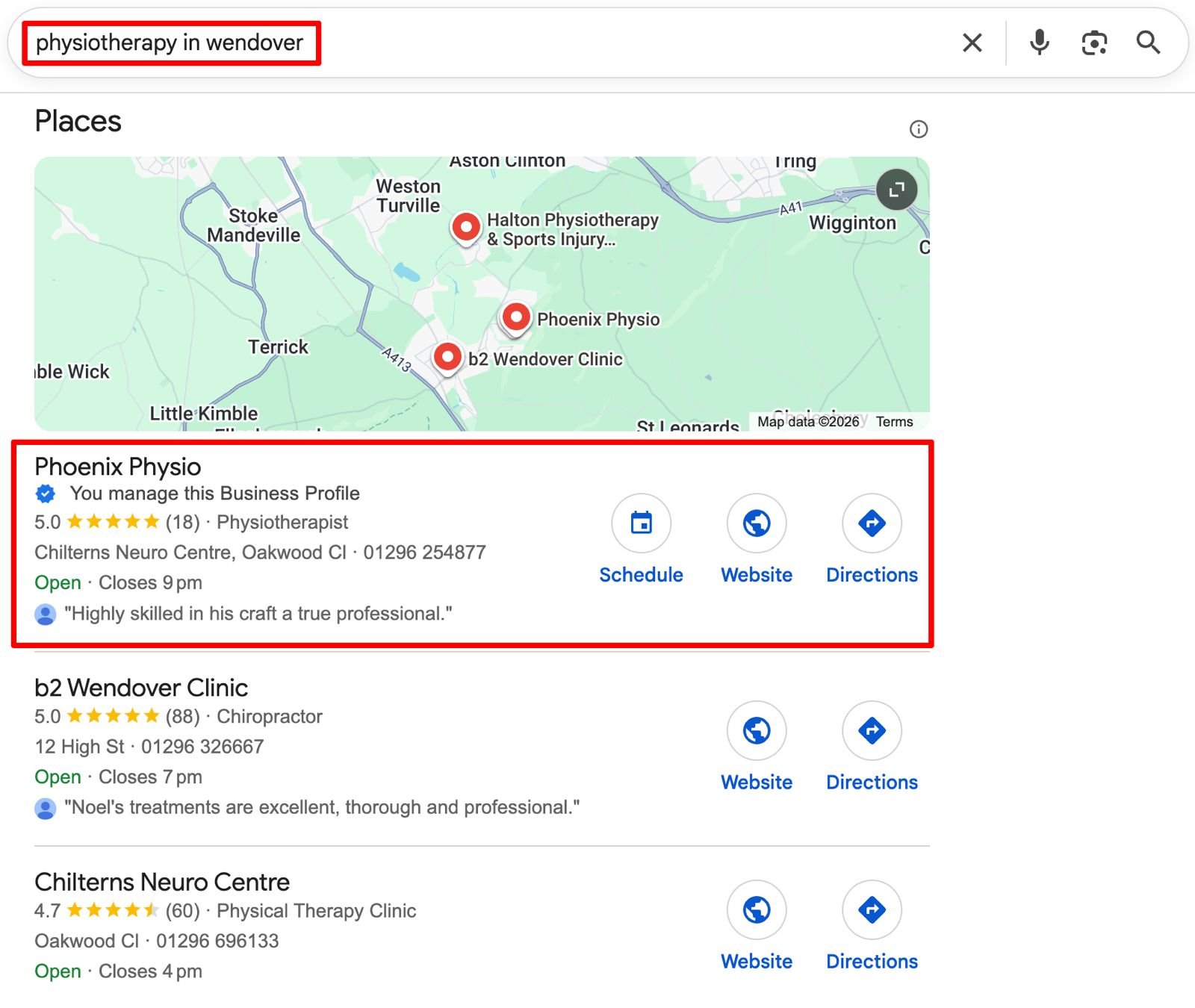
Task: Clear the search query with X icon
Action: [972, 43]
